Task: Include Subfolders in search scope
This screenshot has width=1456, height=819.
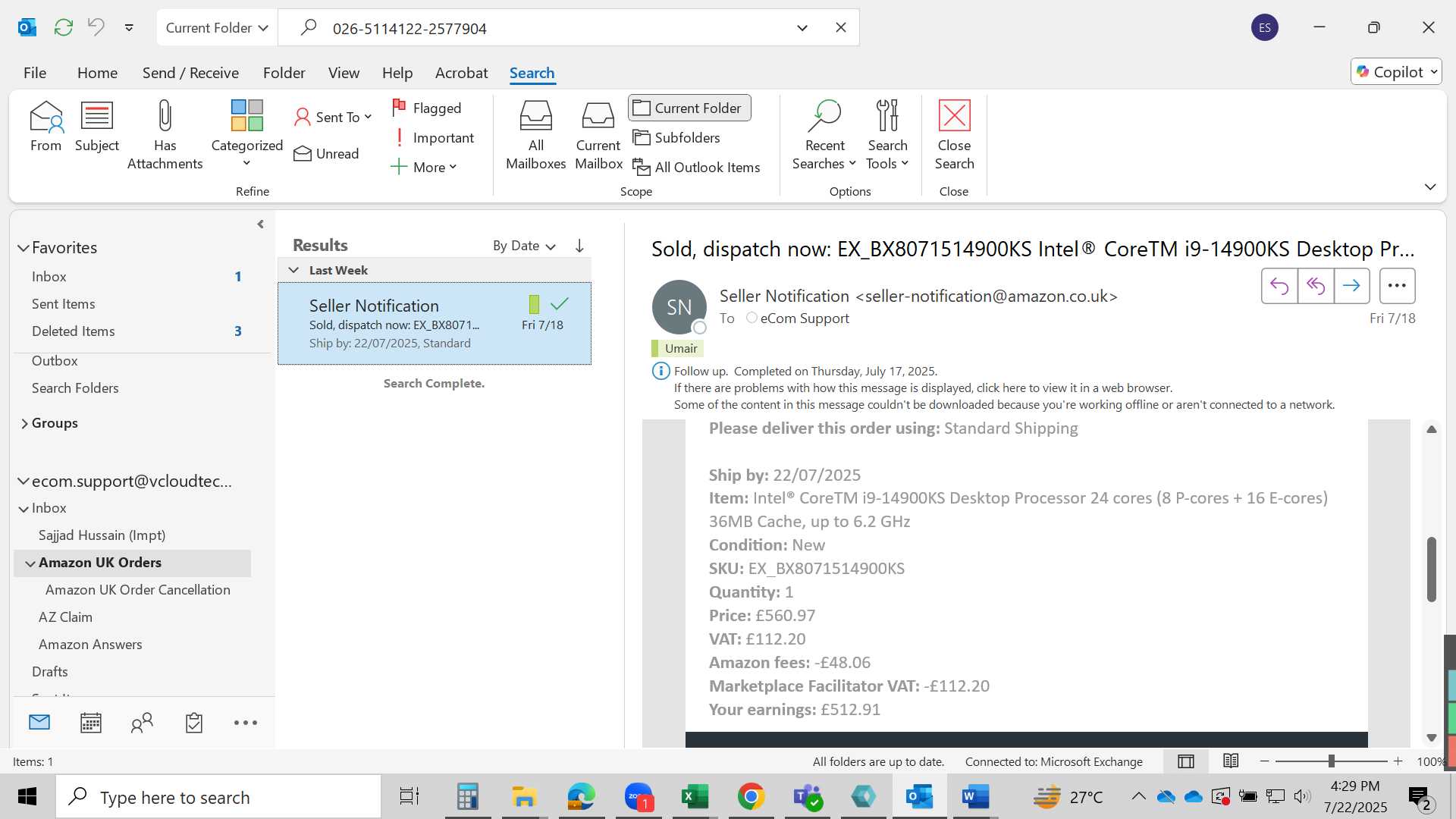Action: [676, 138]
